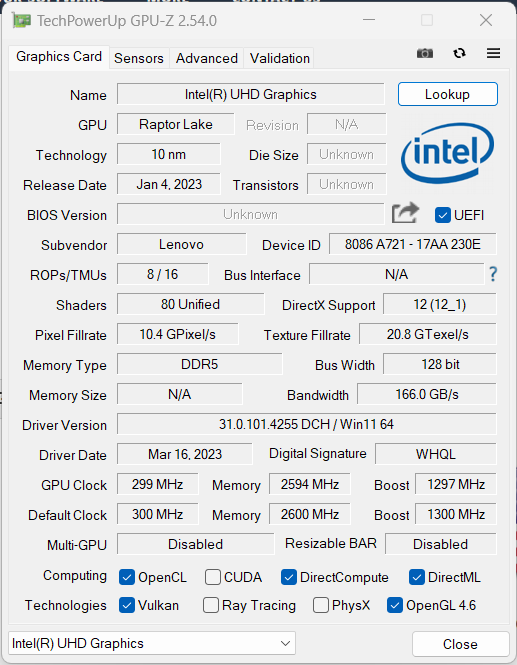Switch to the Validation tab
This screenshot has height=665, width=517.
(279, 58)
